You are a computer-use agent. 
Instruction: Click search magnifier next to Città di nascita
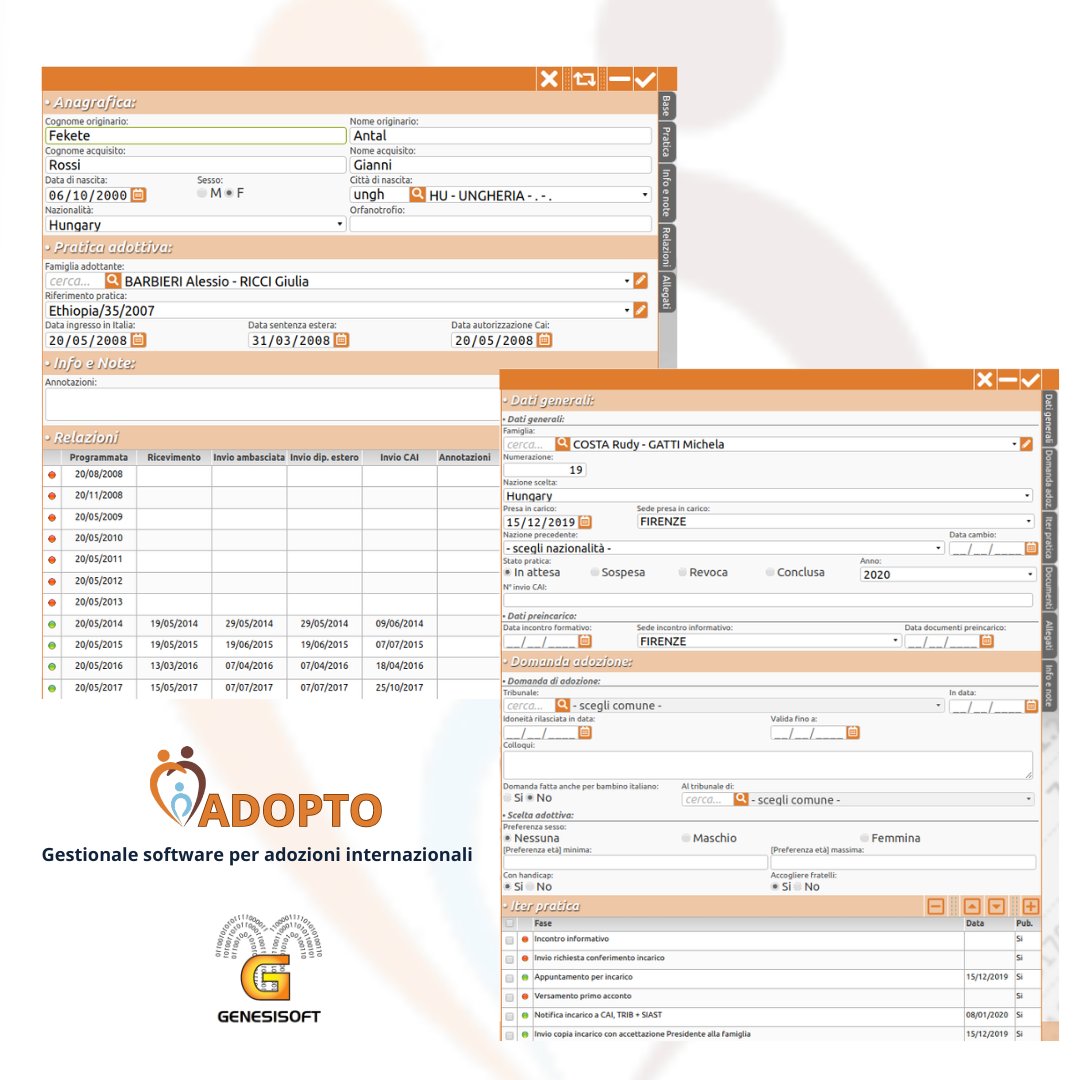coord(417,194)
